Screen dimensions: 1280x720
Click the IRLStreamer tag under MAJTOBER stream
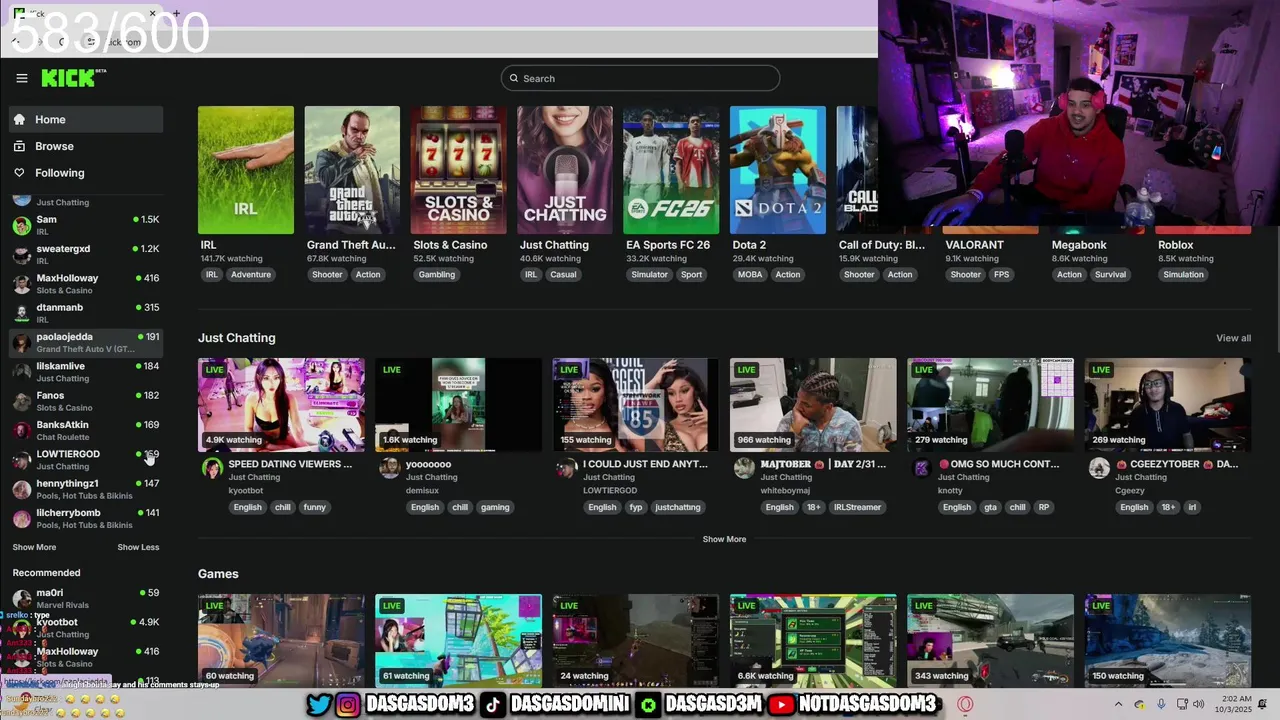pyautogui.click(x=857, y=507)
